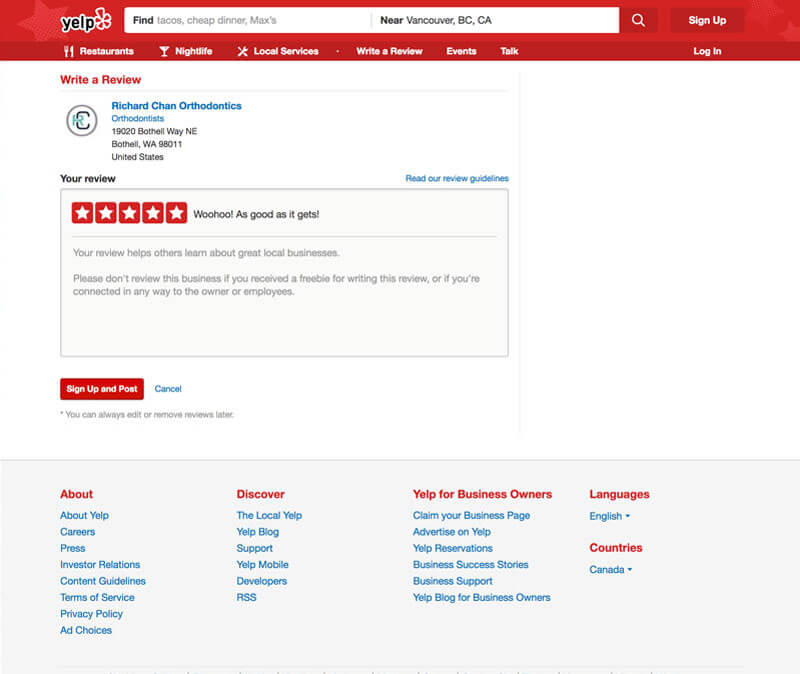The image size is (800, 674).
Task: Click the Nightlife cocktail glass icon
Action: click(164, 51)
